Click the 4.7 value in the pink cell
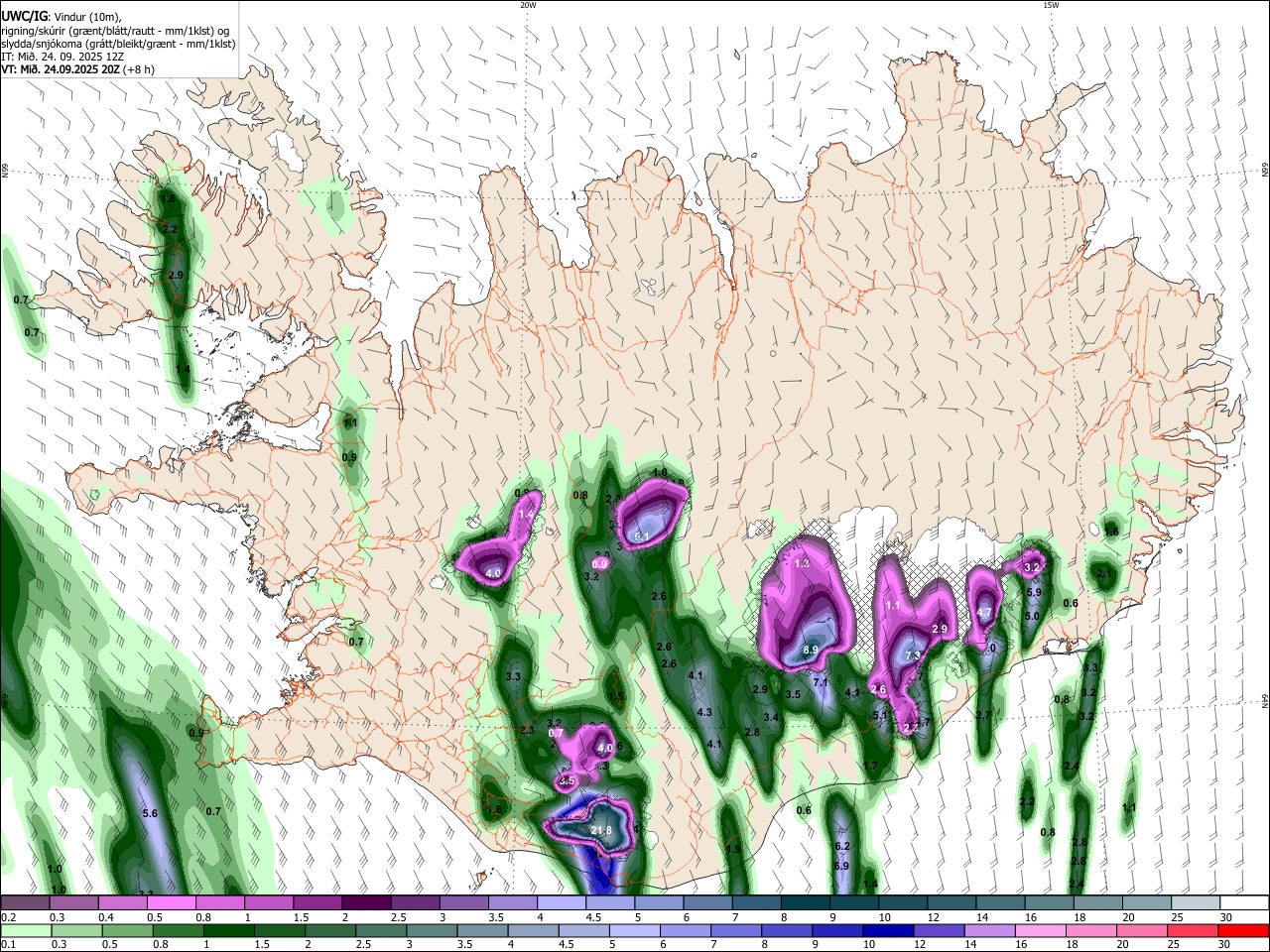Viewport: 1270px width, 952px height. point(984,613)
